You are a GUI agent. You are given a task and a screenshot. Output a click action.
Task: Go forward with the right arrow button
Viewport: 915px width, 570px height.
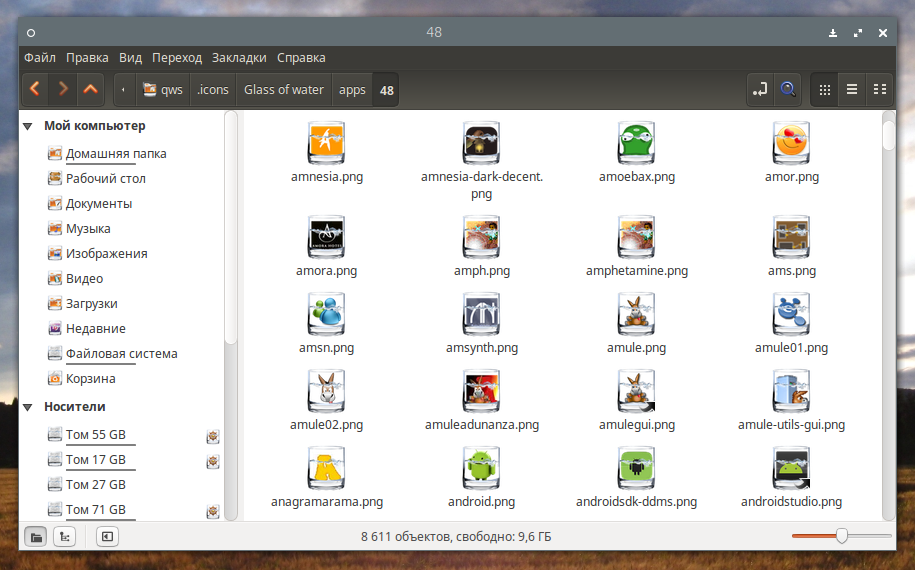coord(63,89)
